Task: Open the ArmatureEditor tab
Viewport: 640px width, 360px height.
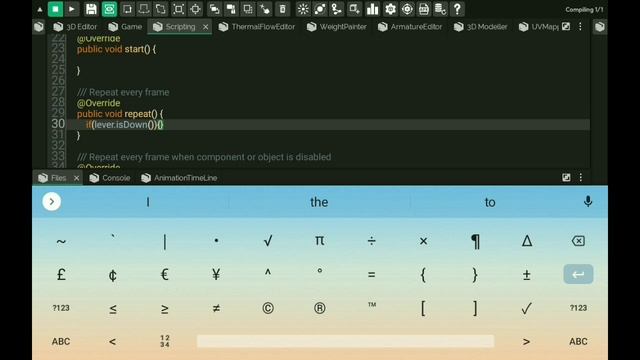Action: click(x=410, y=27)
